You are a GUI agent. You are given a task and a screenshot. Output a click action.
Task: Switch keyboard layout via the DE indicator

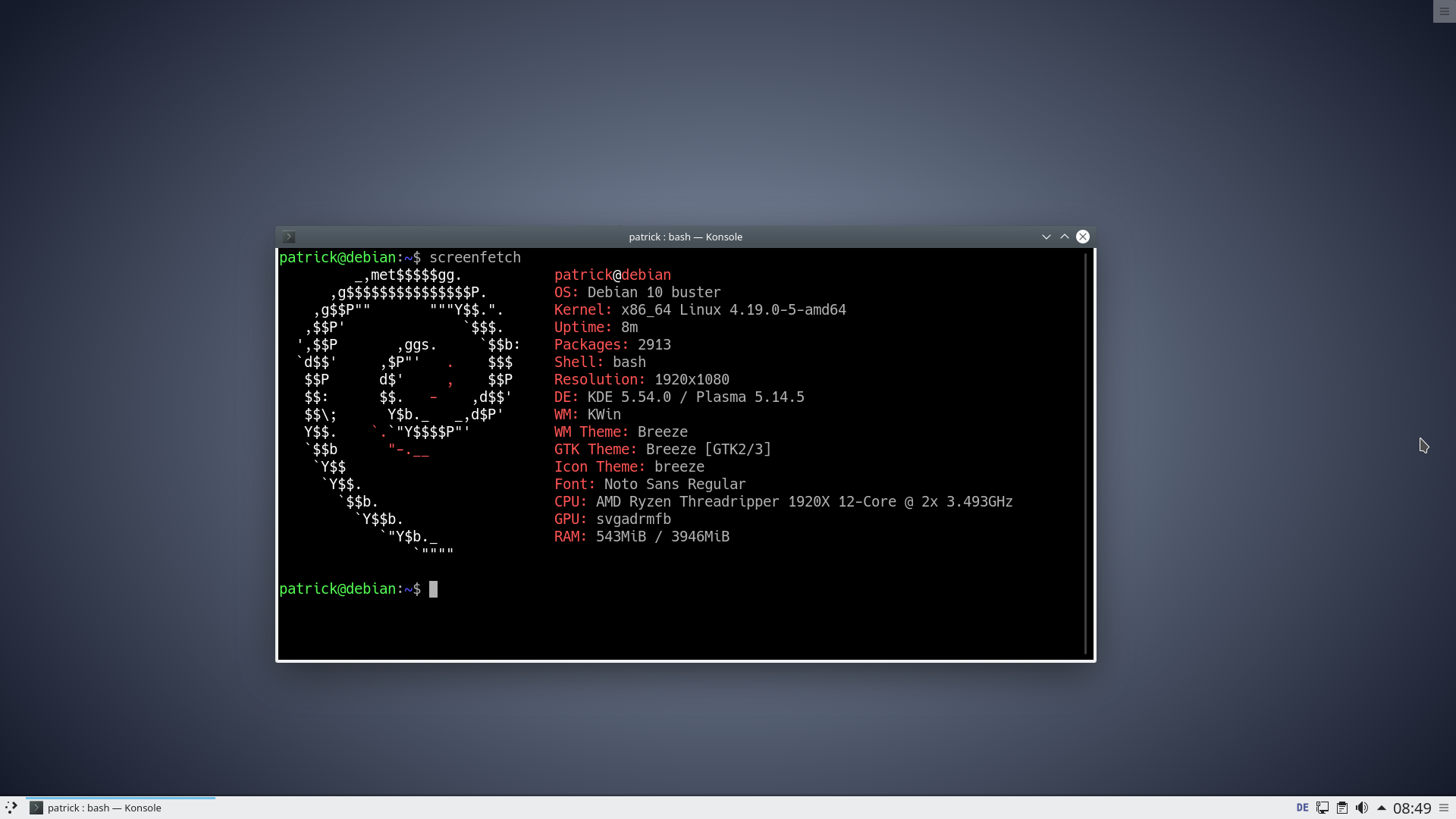tap(1302, 808)
